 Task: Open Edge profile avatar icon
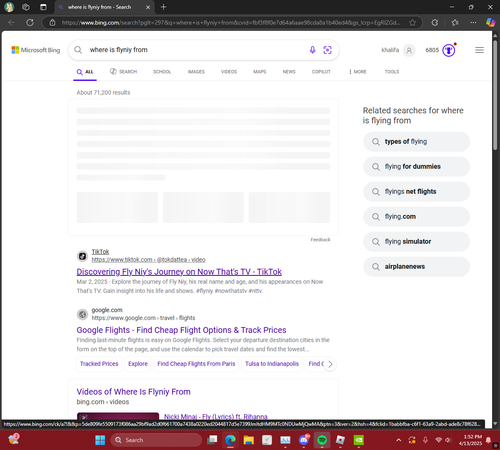pyautogui.click(x=9, y=7)
